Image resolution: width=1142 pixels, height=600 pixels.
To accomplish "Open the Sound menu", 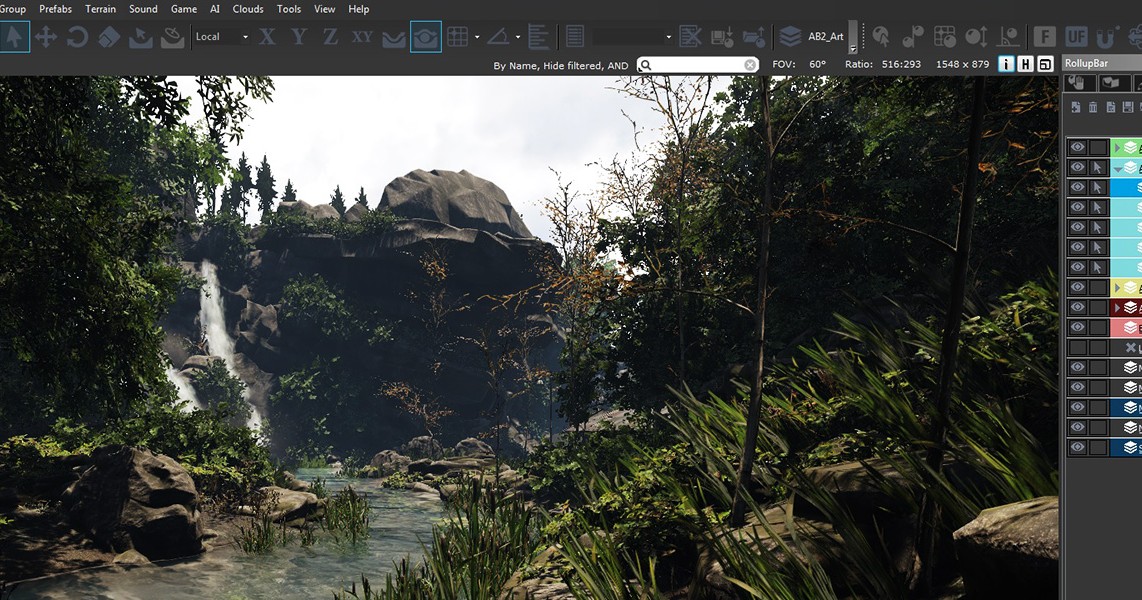I will pyautogui.click(x=143, y=9).
